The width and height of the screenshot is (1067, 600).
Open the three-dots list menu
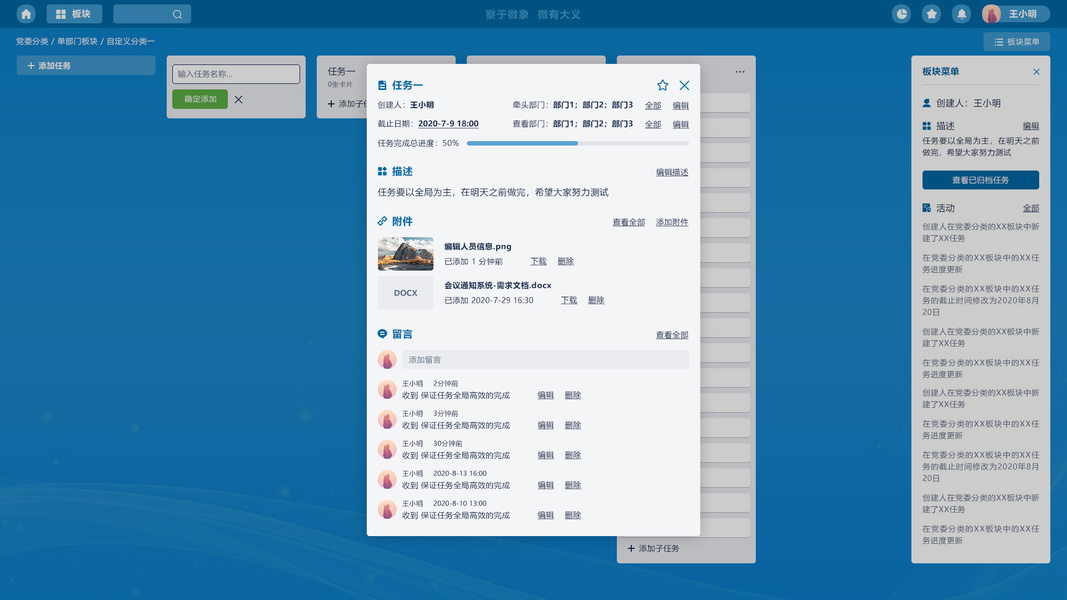[740, 71]
